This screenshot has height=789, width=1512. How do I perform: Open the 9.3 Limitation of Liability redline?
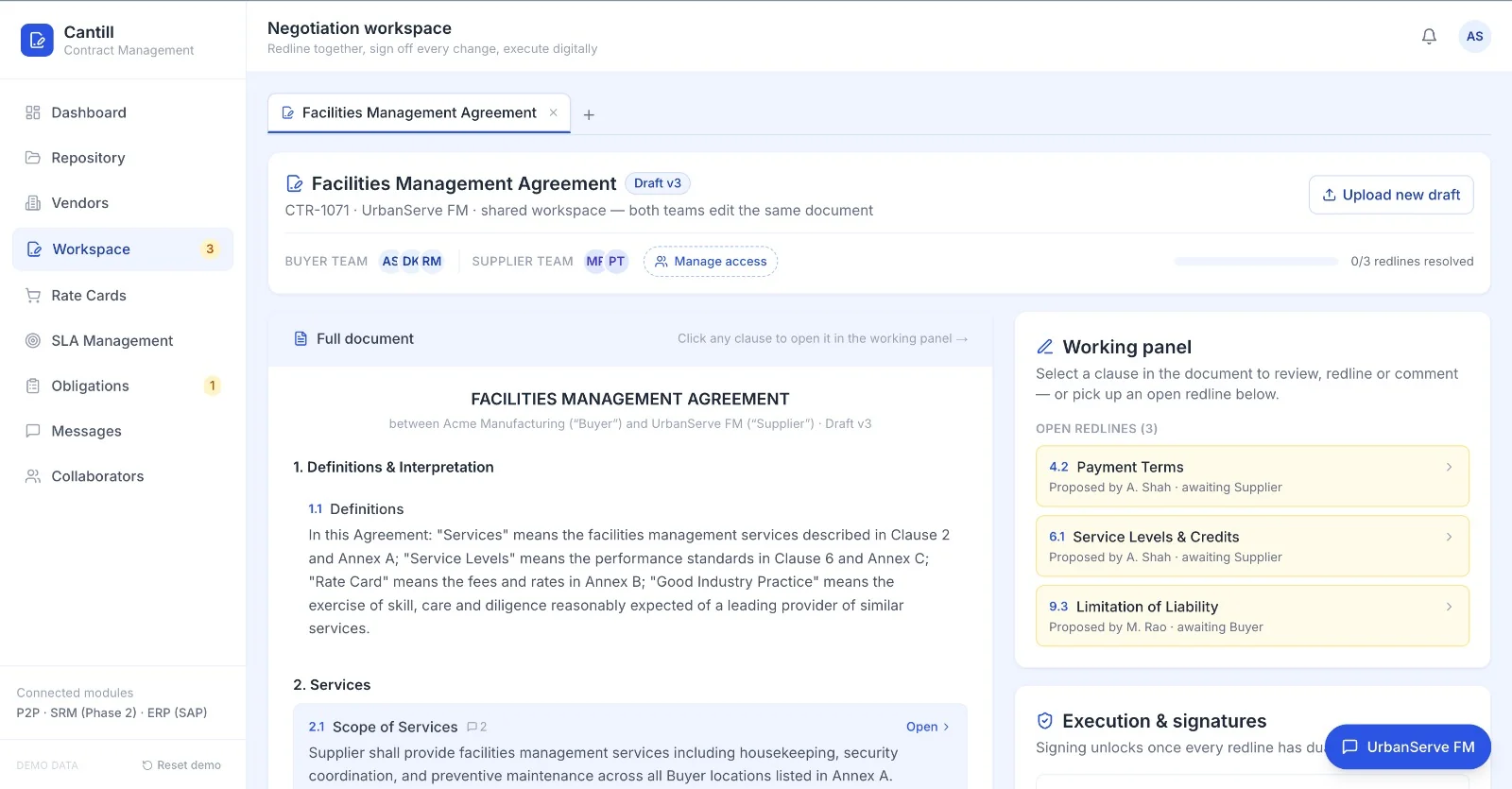[x=1252, y=616]
